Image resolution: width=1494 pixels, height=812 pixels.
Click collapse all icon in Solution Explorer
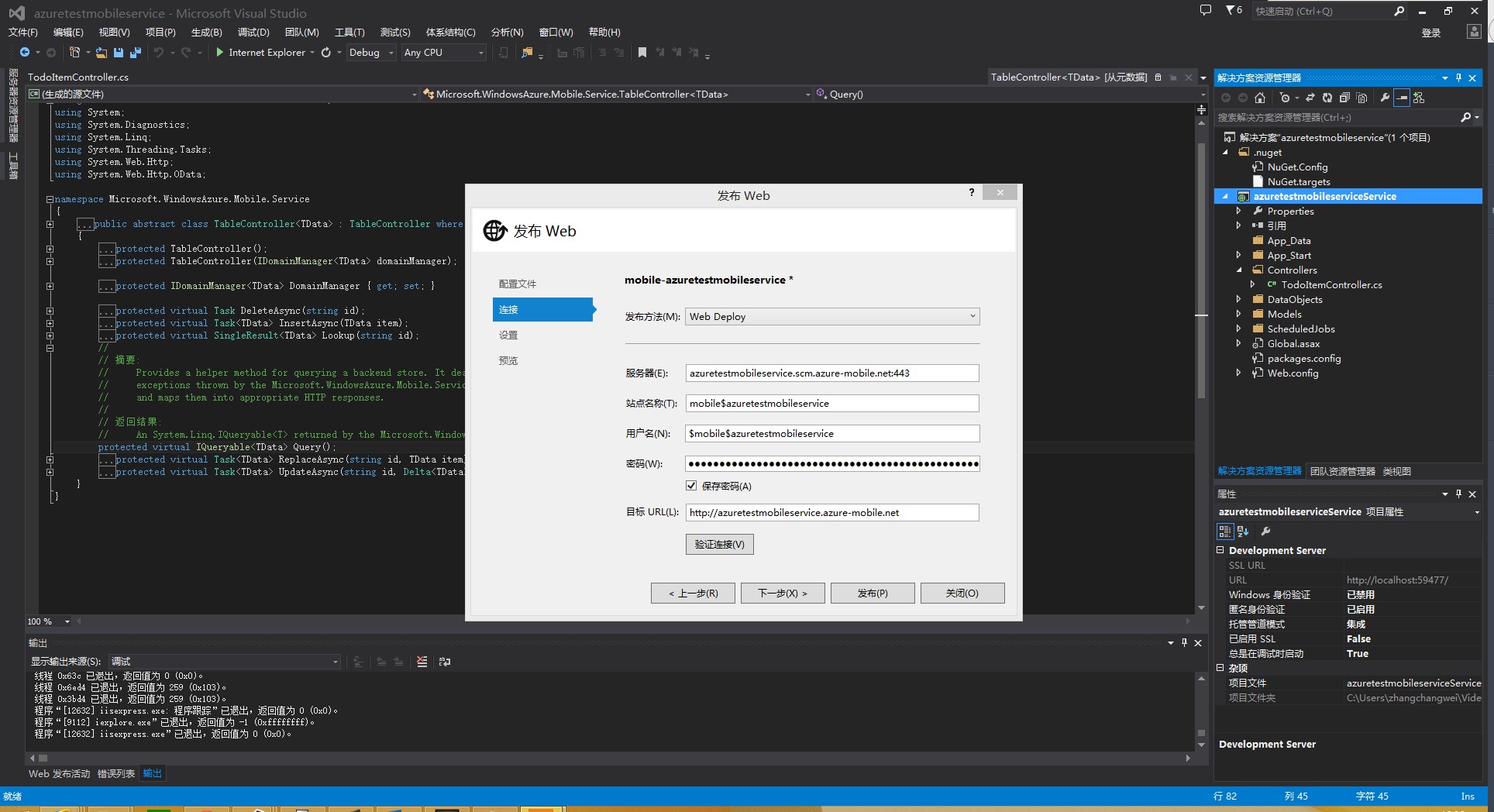tap(1344, 98)
